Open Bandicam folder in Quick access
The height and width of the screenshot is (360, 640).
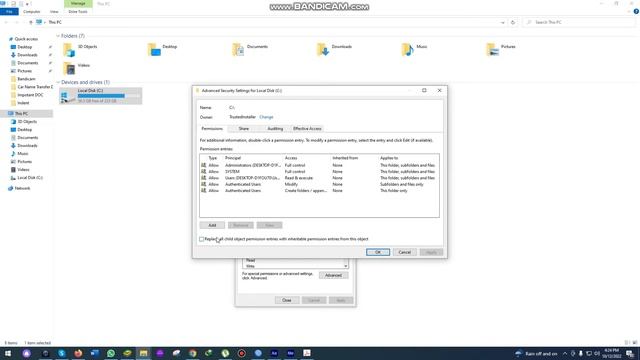pos(26,79)
